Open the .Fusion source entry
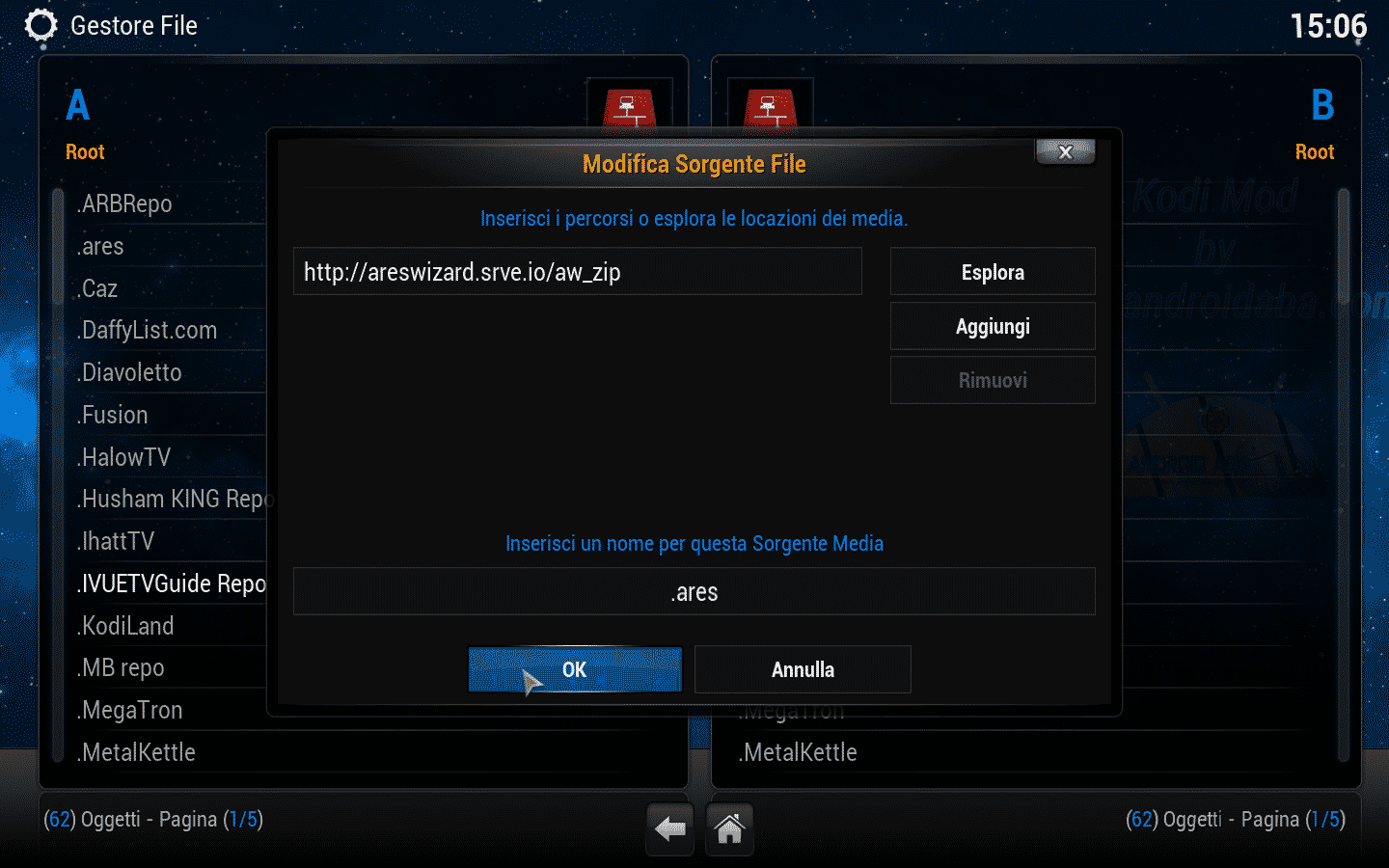Viewport: 1389px width, 868px height. coord(170,415)
